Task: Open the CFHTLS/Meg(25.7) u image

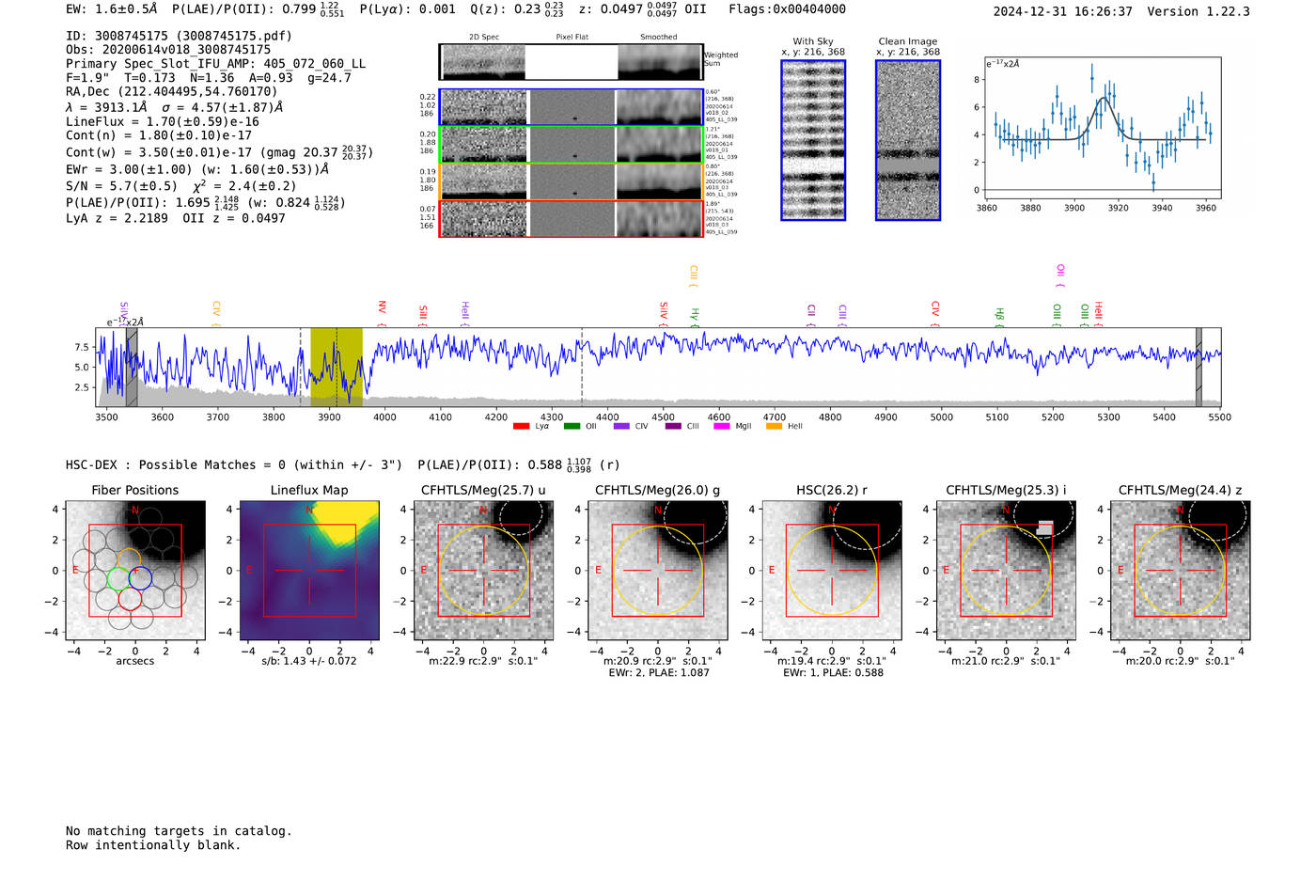Action: click(x=483, y=570)
